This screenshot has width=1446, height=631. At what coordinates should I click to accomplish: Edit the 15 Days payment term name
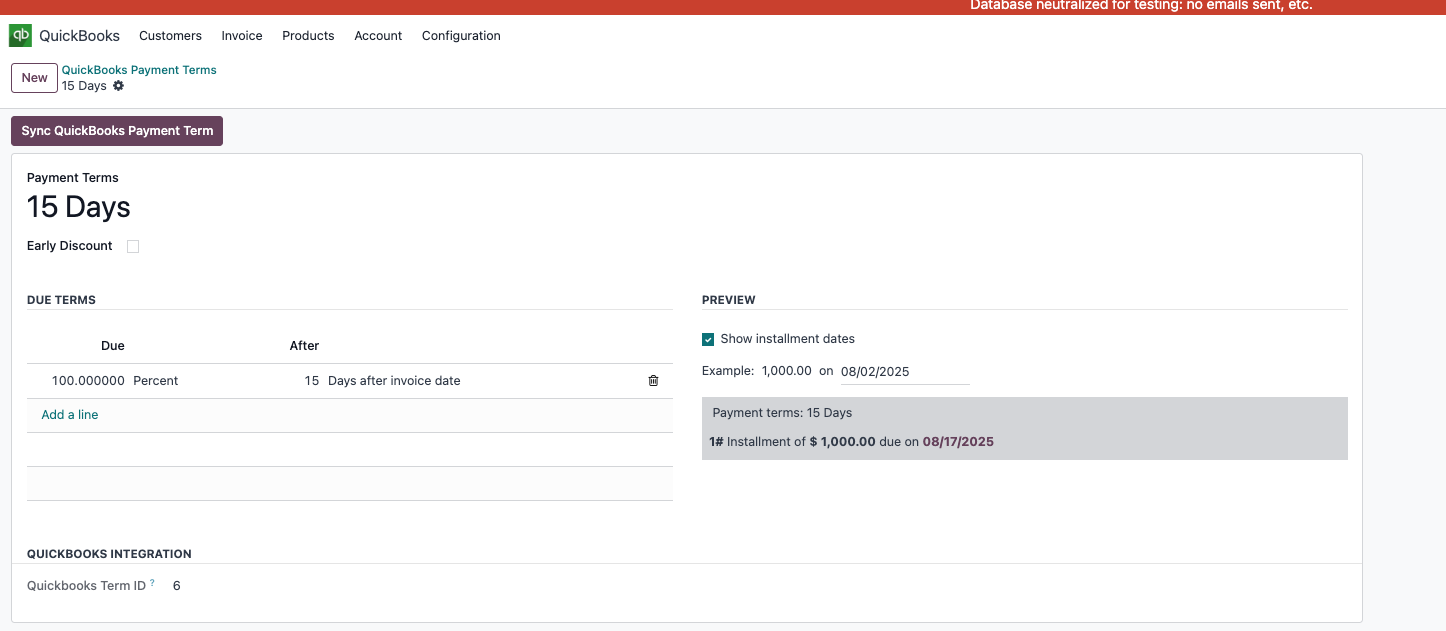(78, 207)
